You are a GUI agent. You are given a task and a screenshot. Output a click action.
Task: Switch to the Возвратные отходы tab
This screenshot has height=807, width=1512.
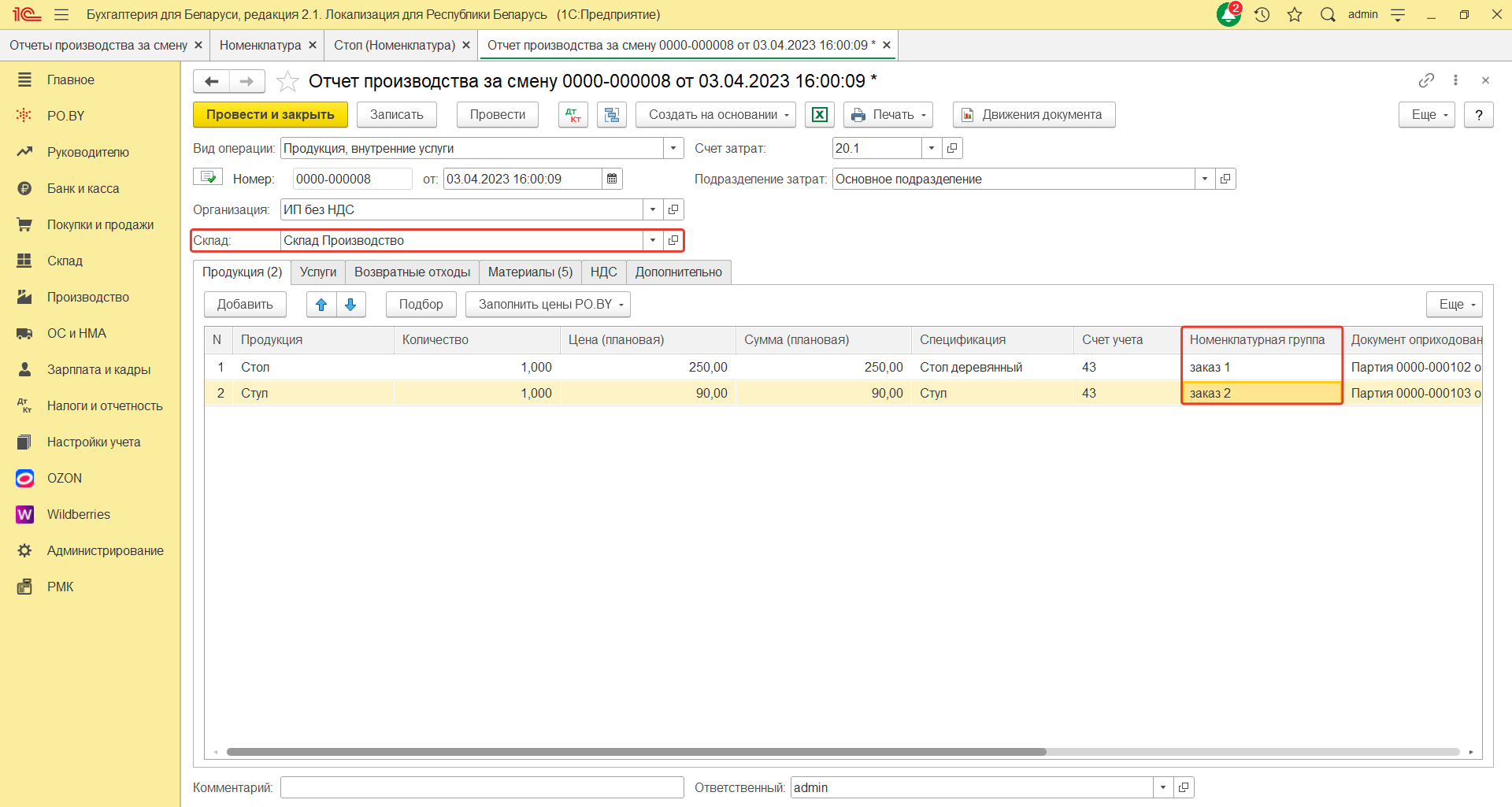pyautogui.click(x=413, y=272)
